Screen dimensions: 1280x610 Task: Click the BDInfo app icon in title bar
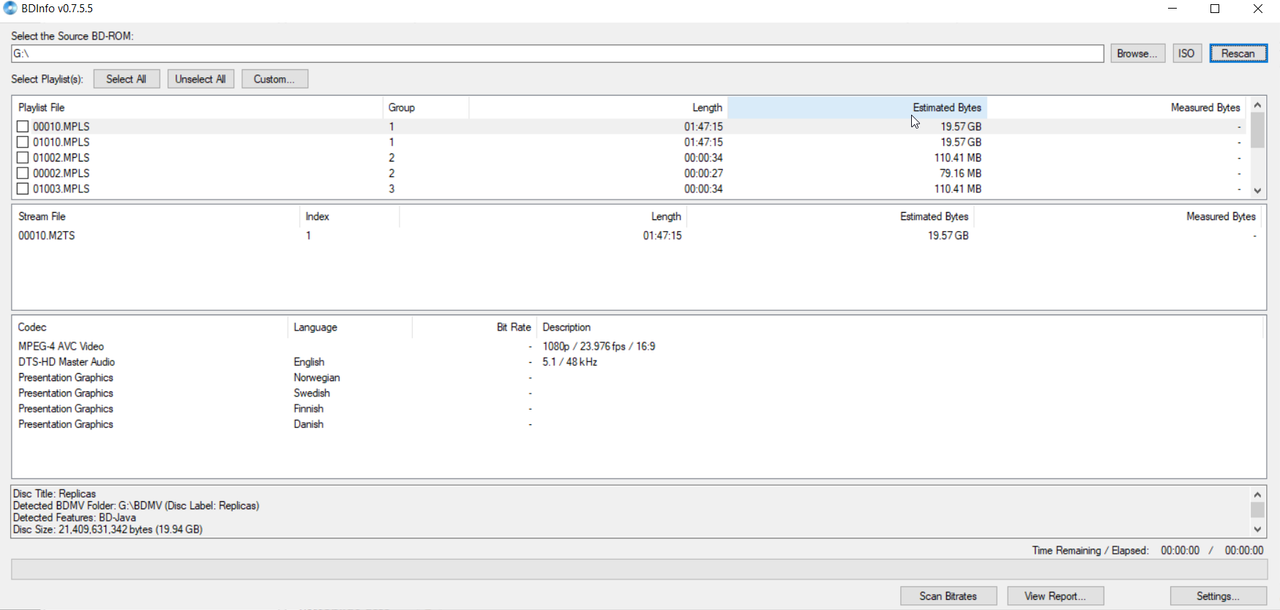pos(10,9)
